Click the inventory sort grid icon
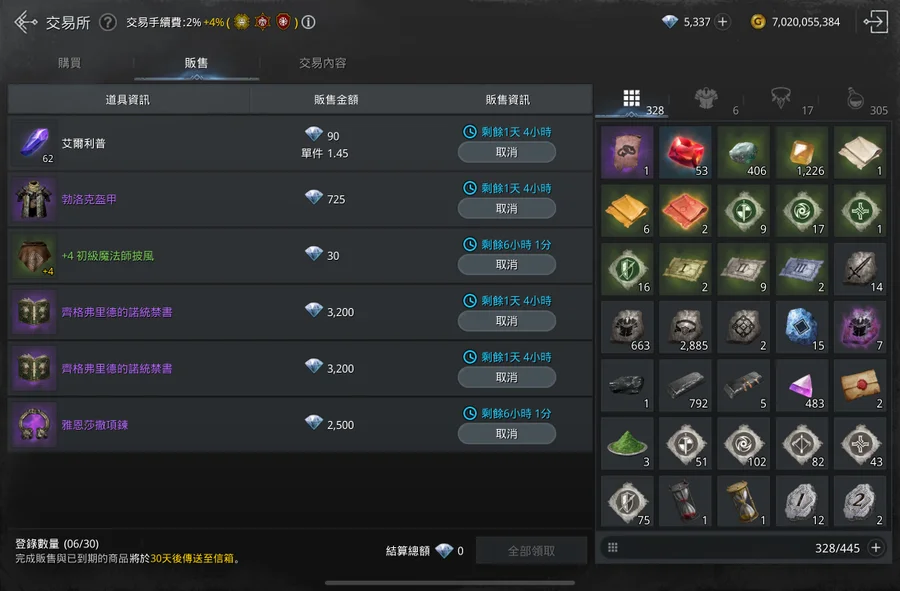 click(x=612, y=547)
